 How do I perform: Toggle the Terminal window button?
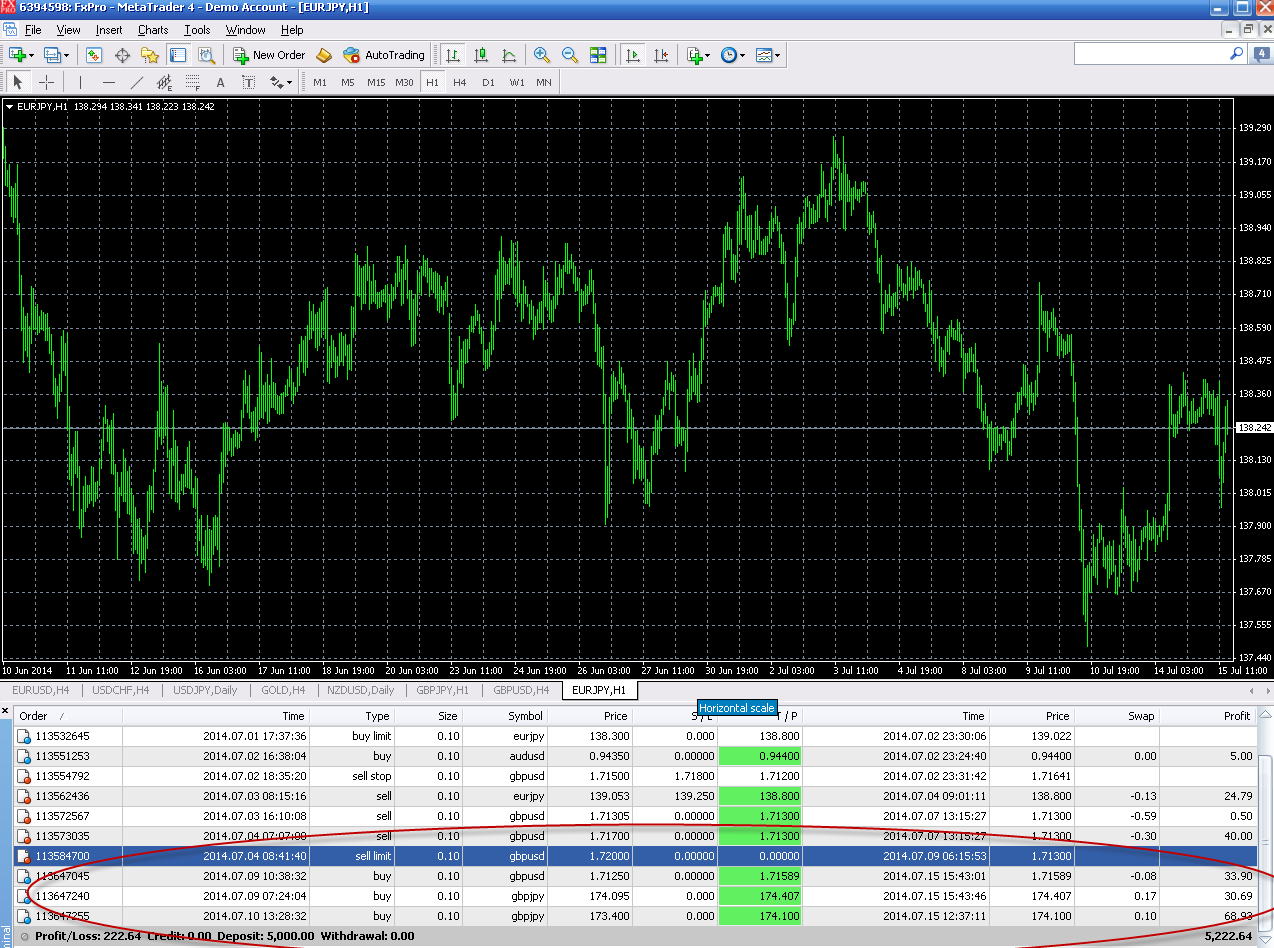pyautogui.click(x=177, y=55)
